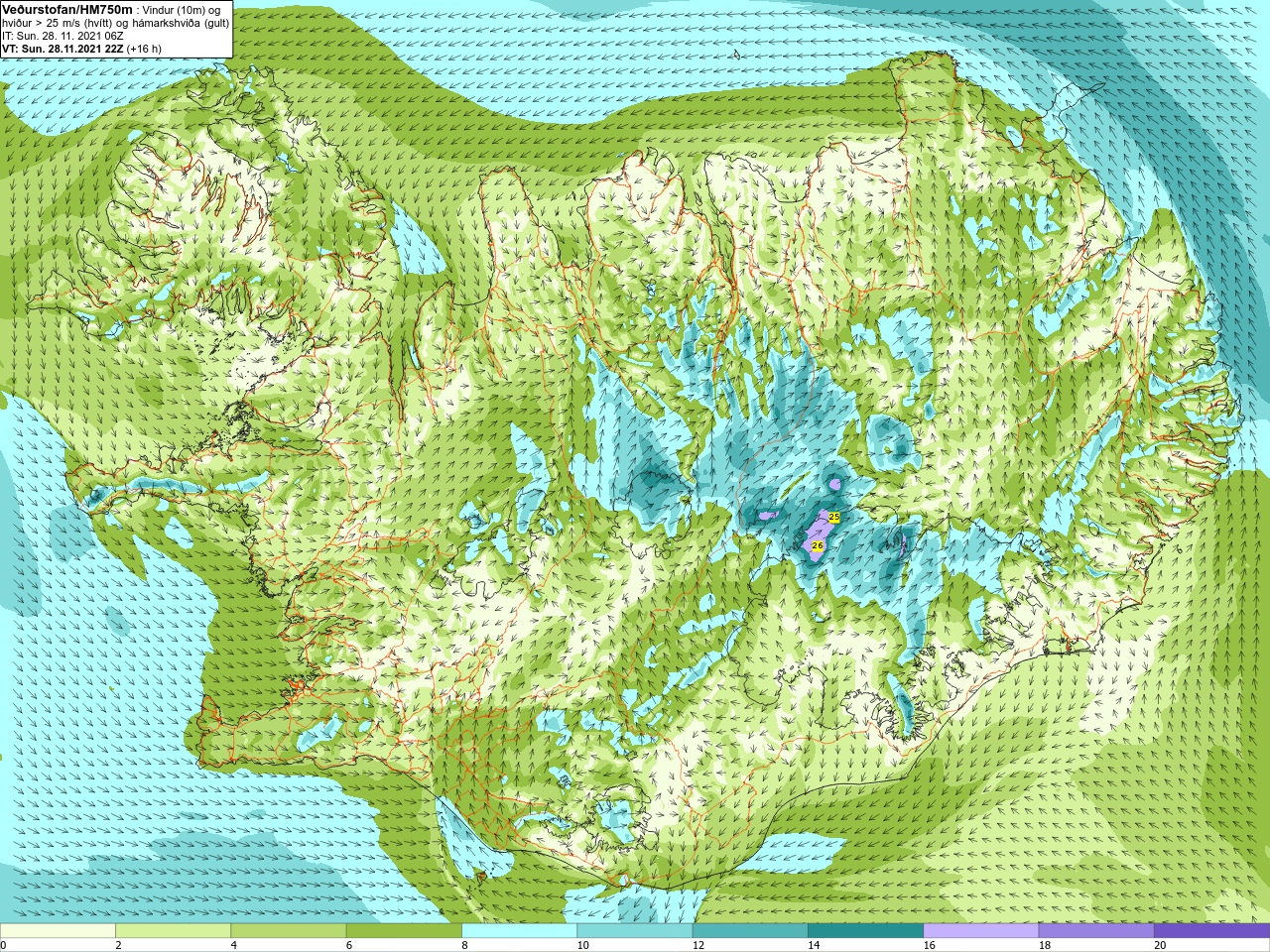Screen dimensions: 1270x952
Task: Click the light cyan 8–10 m/s legend swatch
Action: tap(519, 931)
